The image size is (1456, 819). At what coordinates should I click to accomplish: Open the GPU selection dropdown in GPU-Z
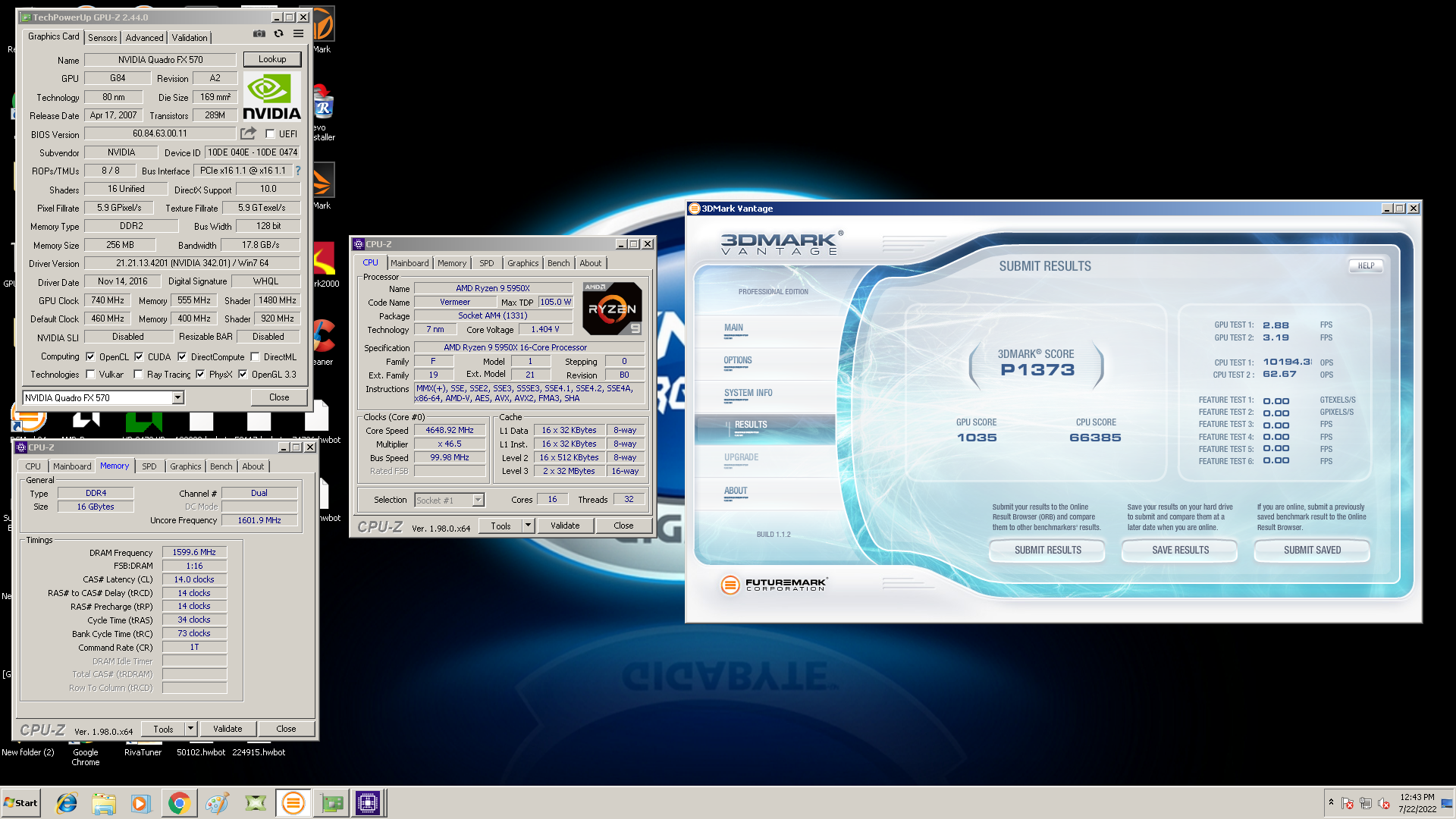(177, 397)
